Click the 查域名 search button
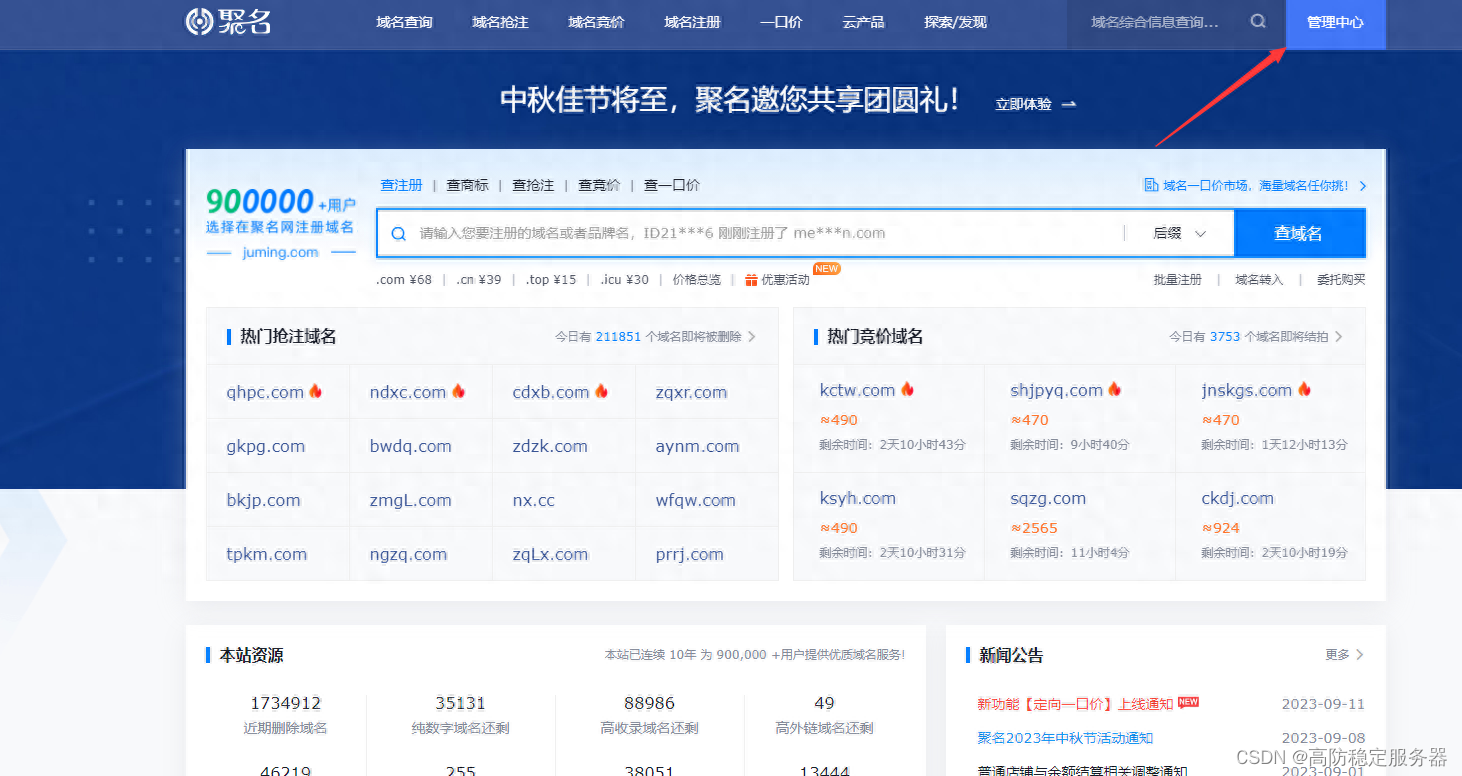 click(x=1299, y=233)
